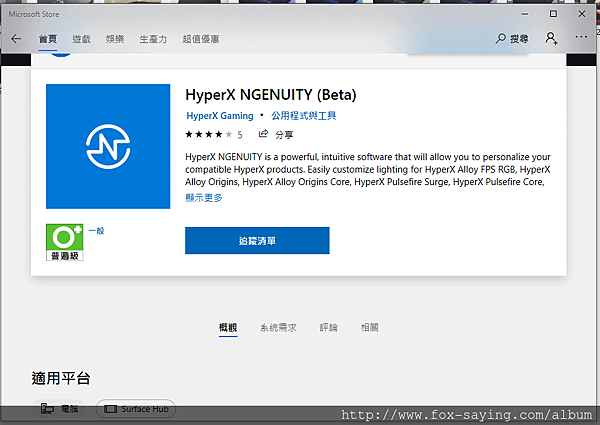600x425 pixels.
Task: Minimize the Microsoft Store window
Action: click(x=525, y=14)
